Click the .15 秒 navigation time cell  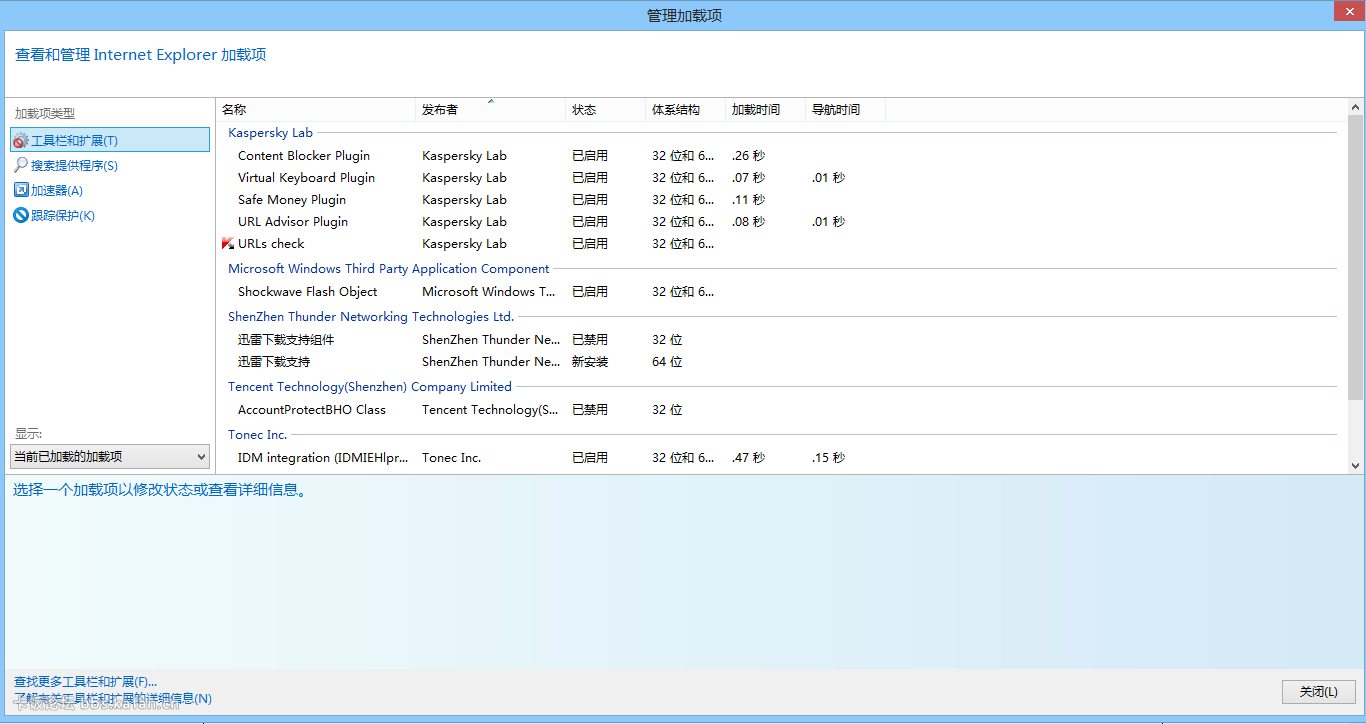828,457
